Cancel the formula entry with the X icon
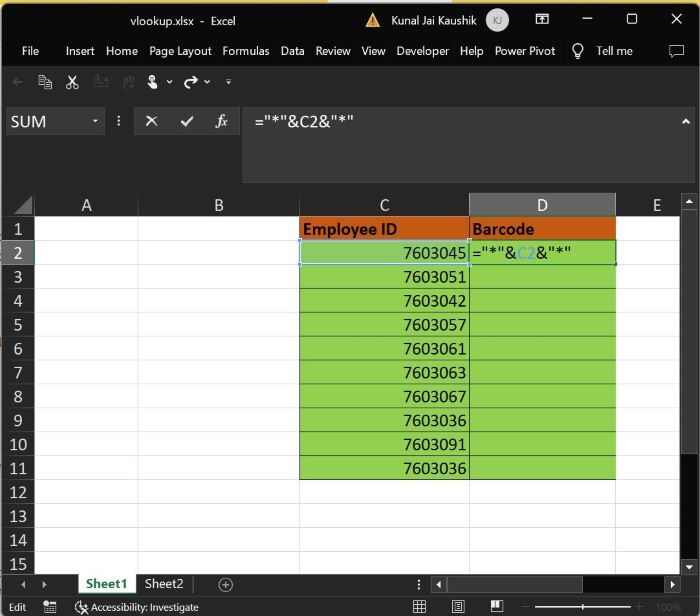The image size is (700, 616). click(151, 121)
